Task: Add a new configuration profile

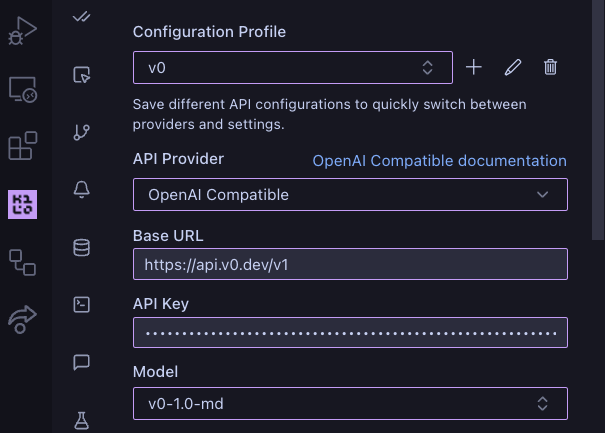Action: click(x=474, y=67)
